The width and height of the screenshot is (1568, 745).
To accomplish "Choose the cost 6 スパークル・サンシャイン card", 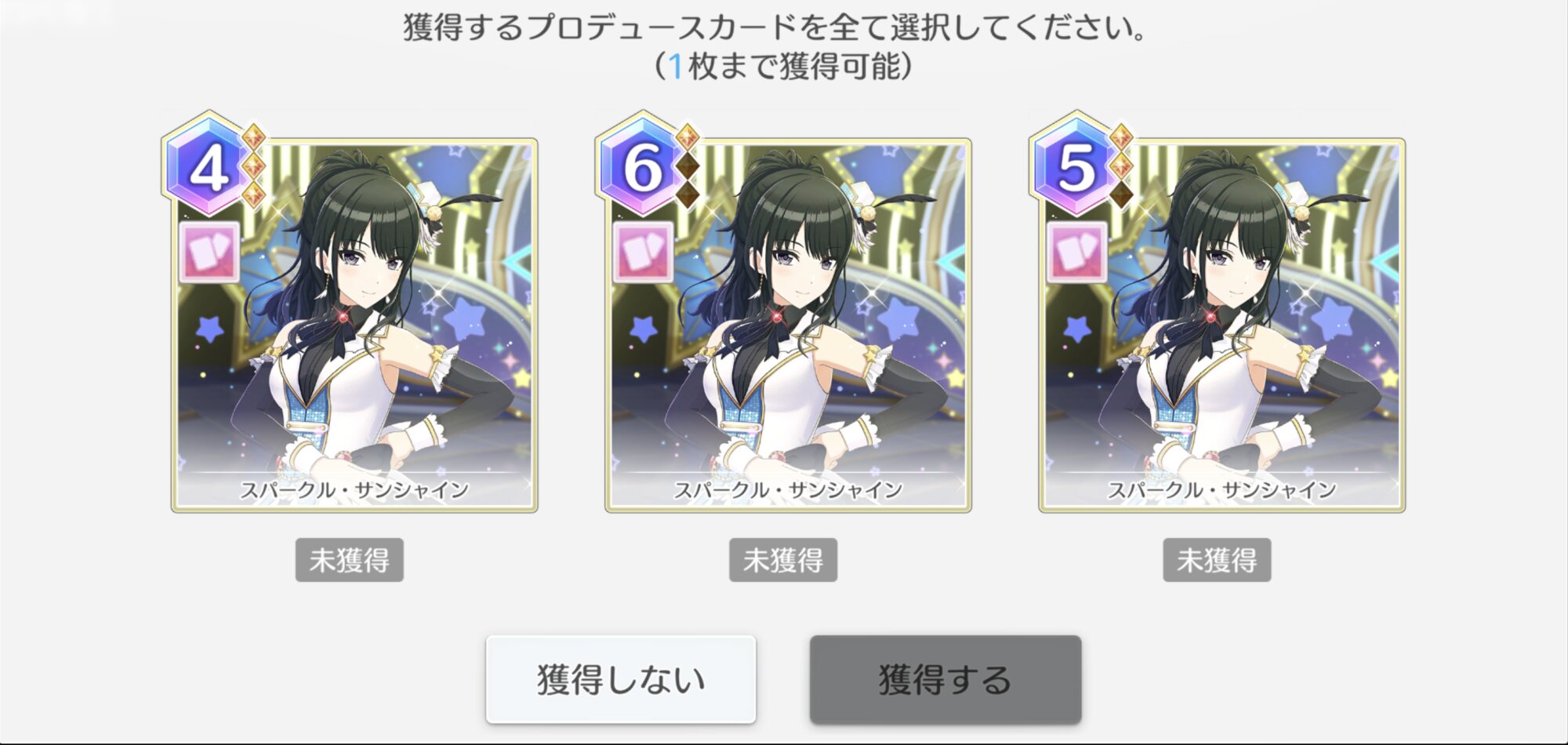I will coord(788,325).
